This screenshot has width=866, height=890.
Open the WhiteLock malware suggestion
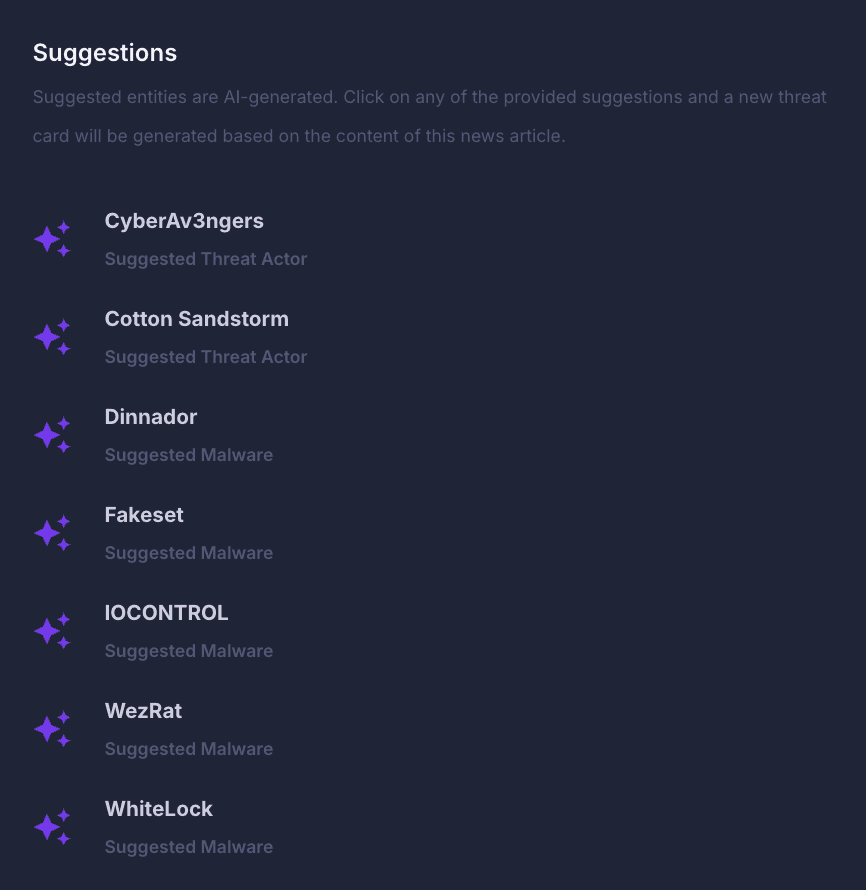click(158, 809)
